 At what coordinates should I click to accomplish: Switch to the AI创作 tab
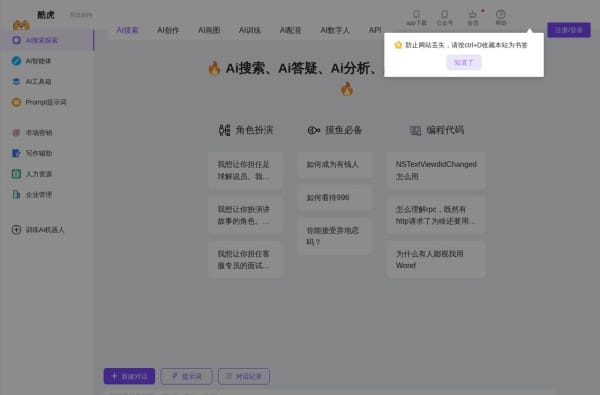[x=168, y=30]
